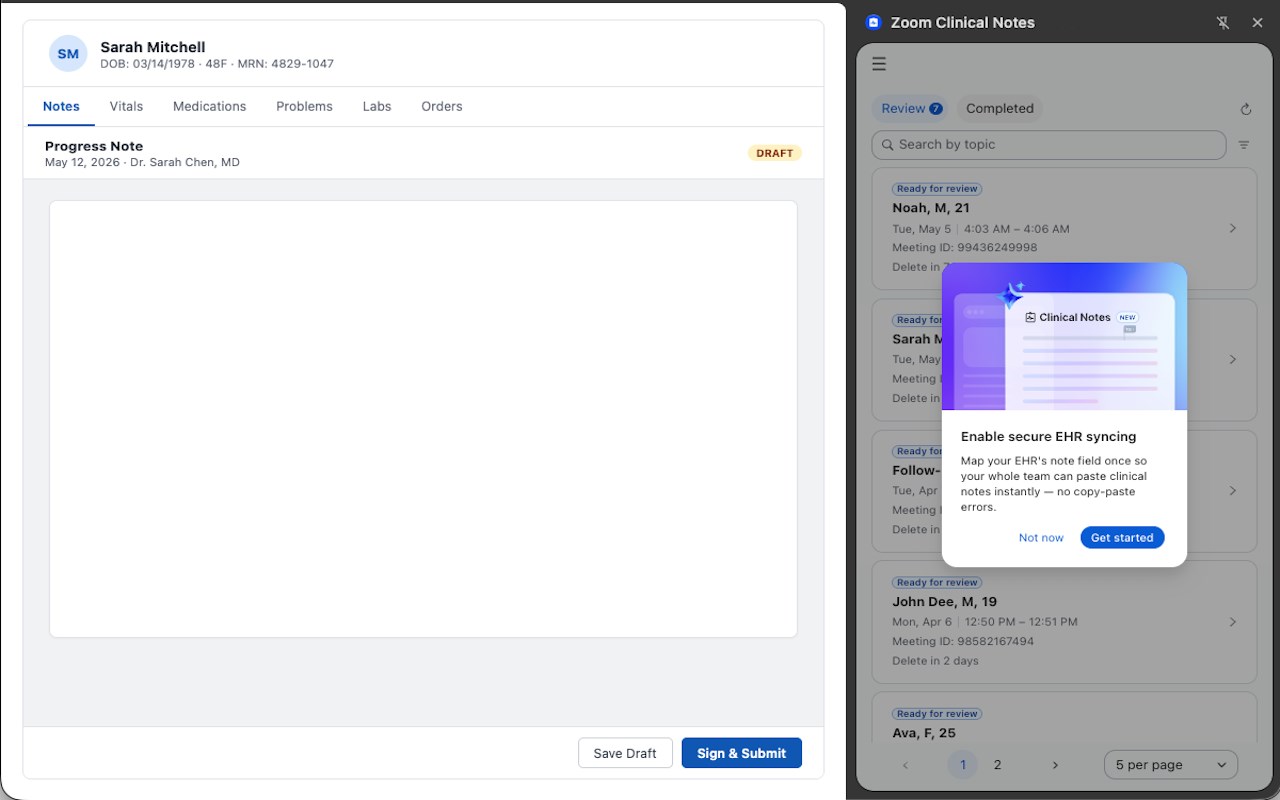1280x800 pixels.
Task: Click Get started in the EHR syncing popup
Action: click(1122, 538)
